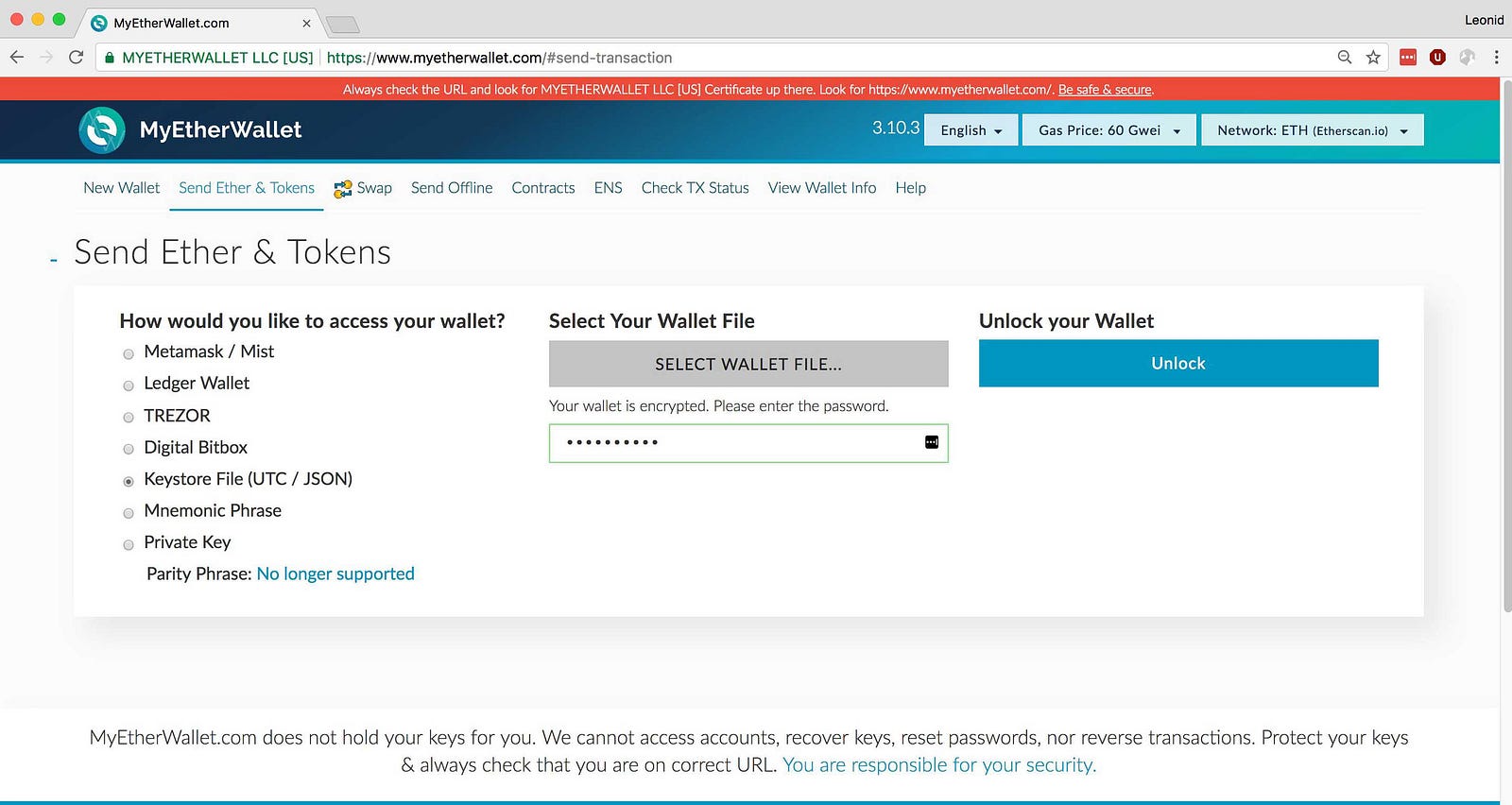Open the View Wallet Info tab
This screenshot has width=1512, height=805.
(822, 188)
